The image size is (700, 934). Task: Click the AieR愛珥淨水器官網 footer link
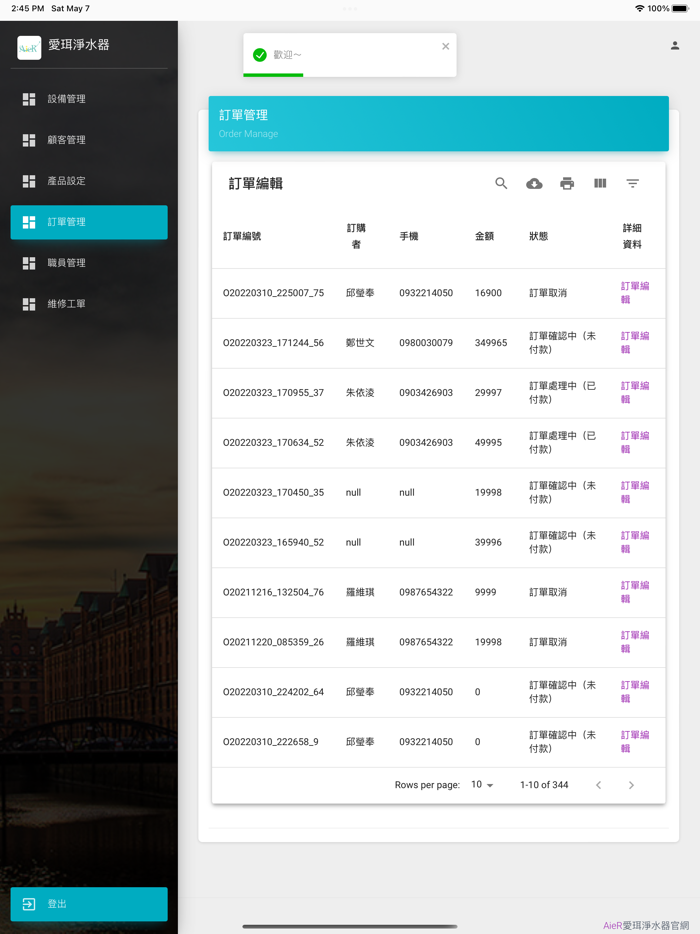coord(646,926)
